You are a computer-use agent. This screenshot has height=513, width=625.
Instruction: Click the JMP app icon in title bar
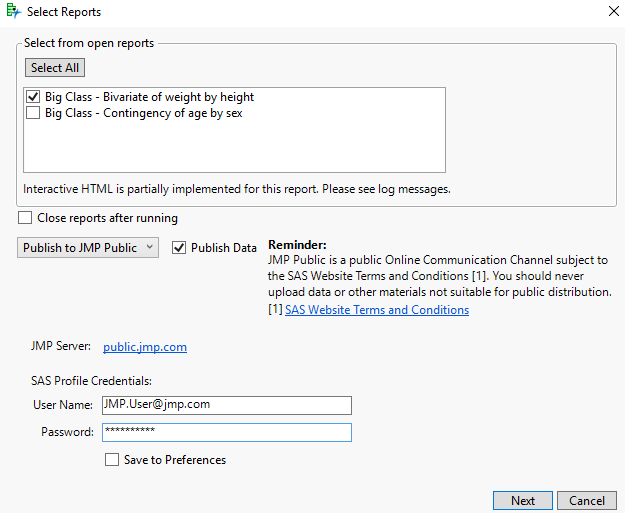(13, 12)
